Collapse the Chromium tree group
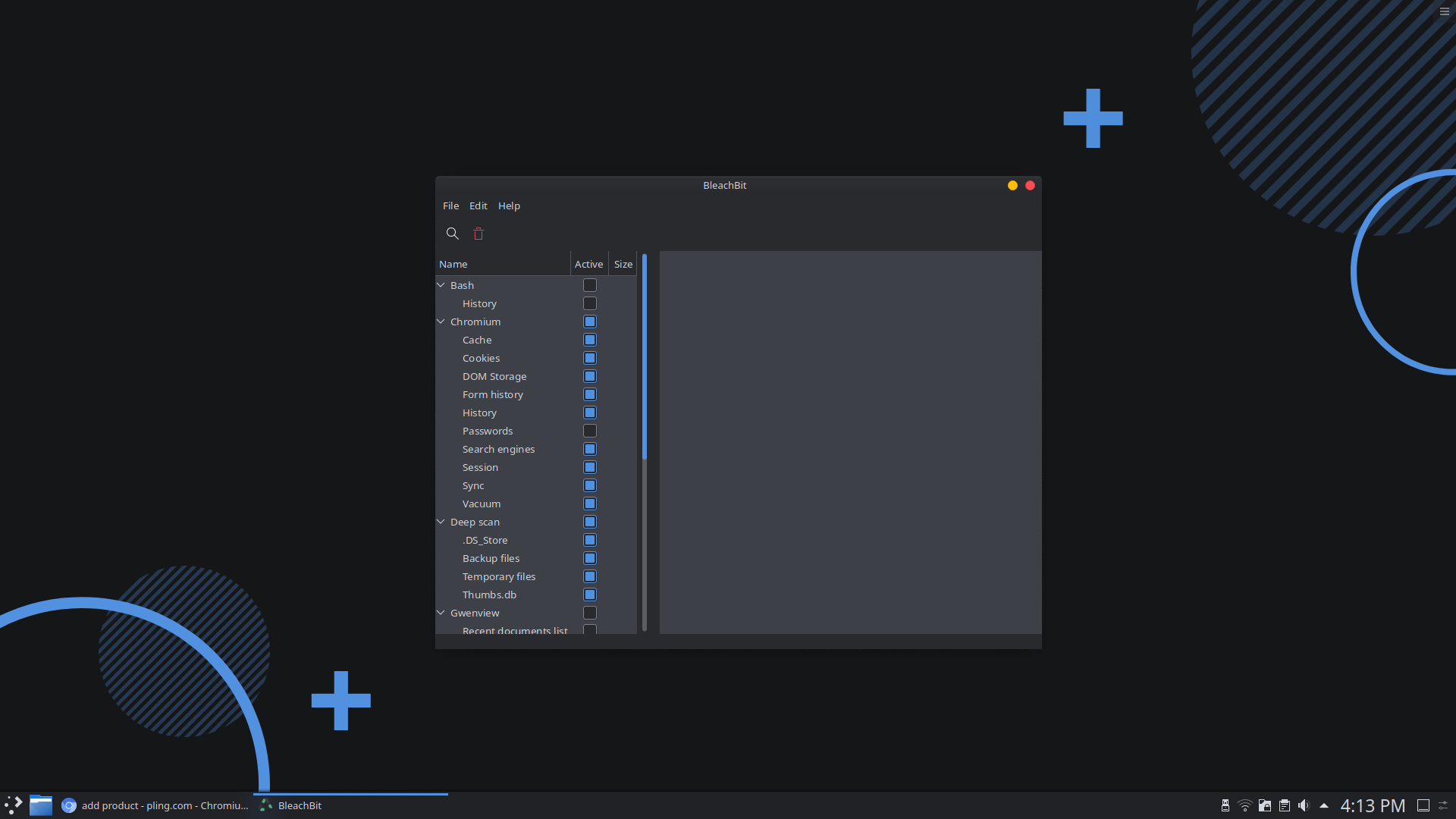The height and width of the screenshot is (819, 1456). [441, 322]
